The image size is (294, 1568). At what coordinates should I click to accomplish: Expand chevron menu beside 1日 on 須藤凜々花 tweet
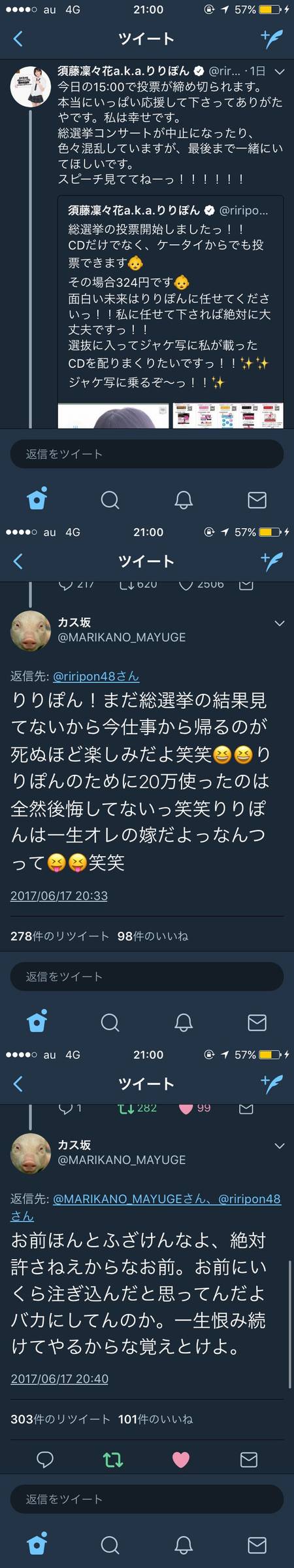pos(279,71)
